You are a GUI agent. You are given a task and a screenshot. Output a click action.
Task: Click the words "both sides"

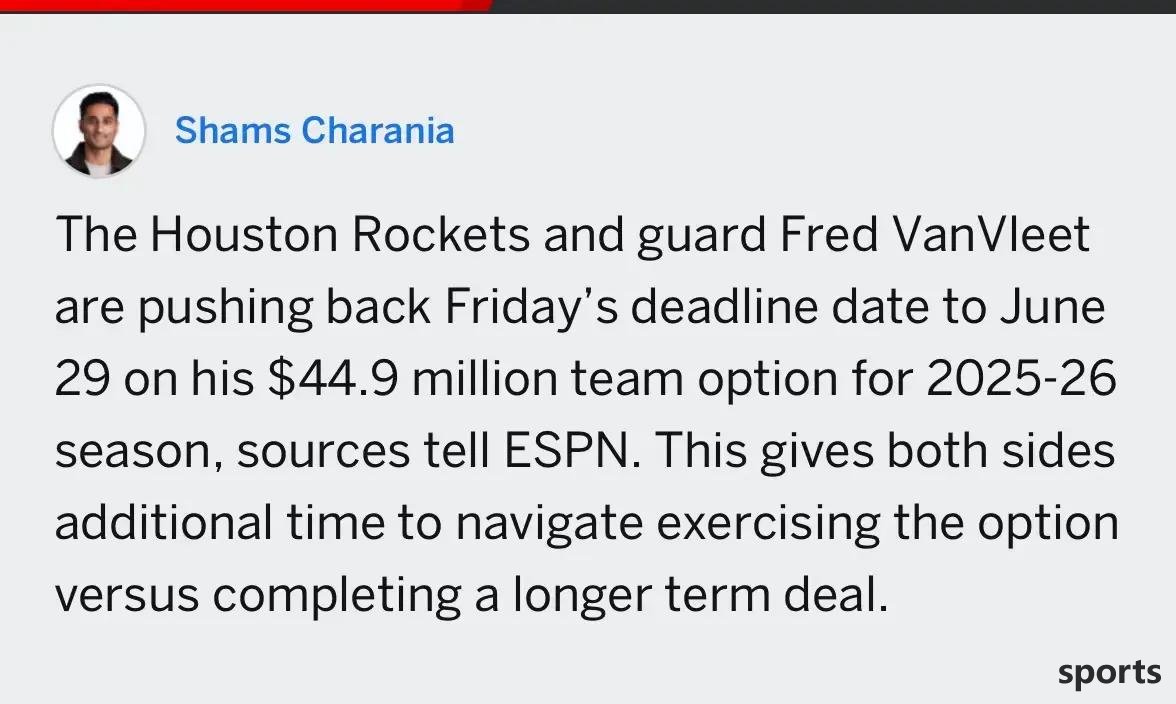(1000, 451)
